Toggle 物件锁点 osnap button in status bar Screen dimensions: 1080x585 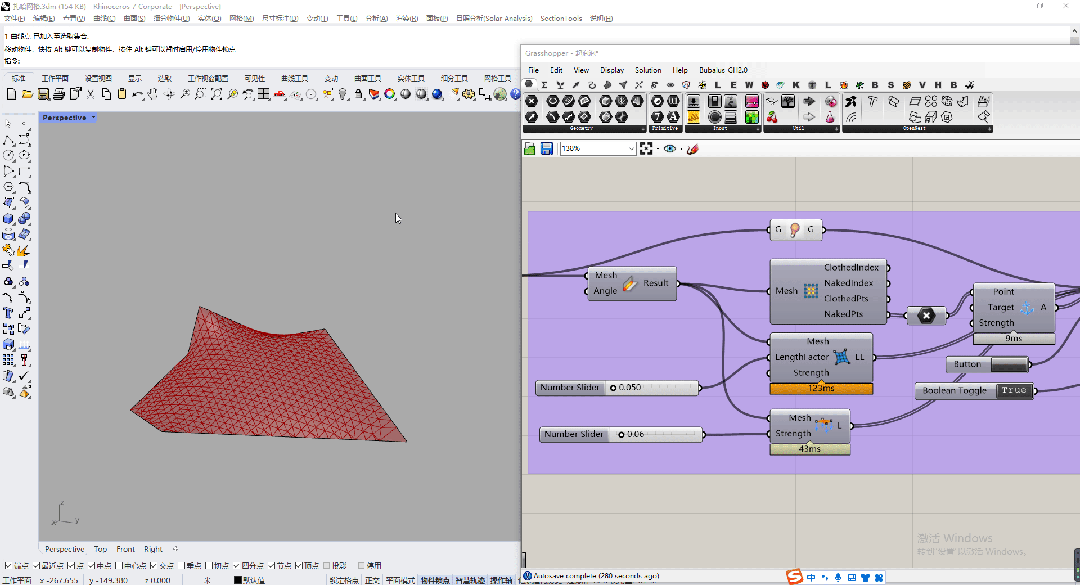click(x=435, y=580)
